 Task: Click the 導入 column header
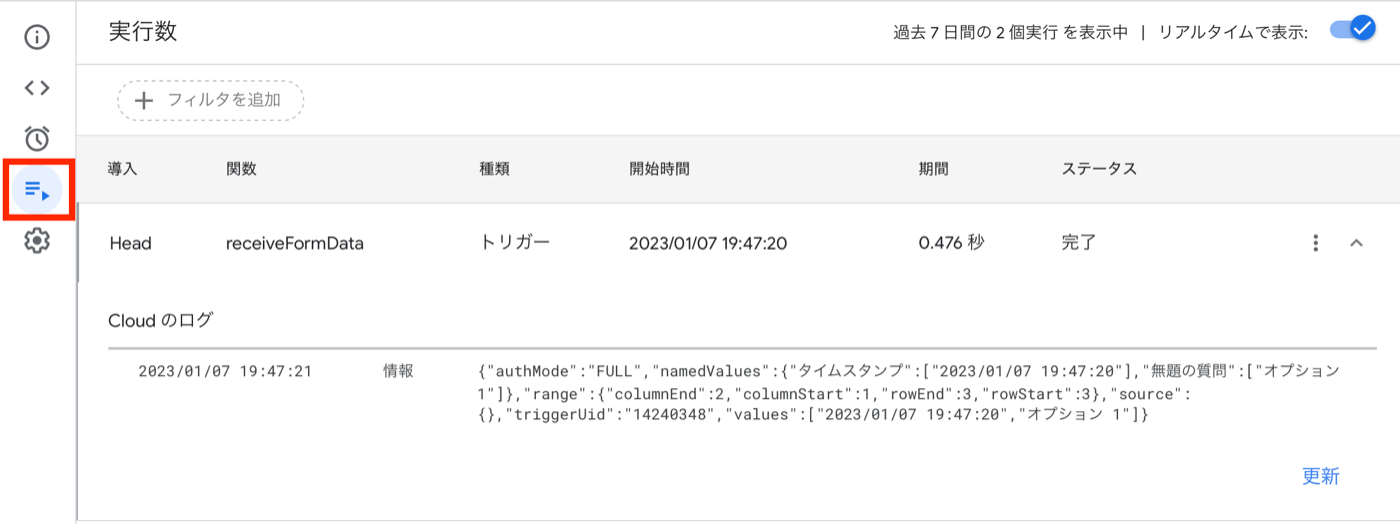[x=123, y=169]
